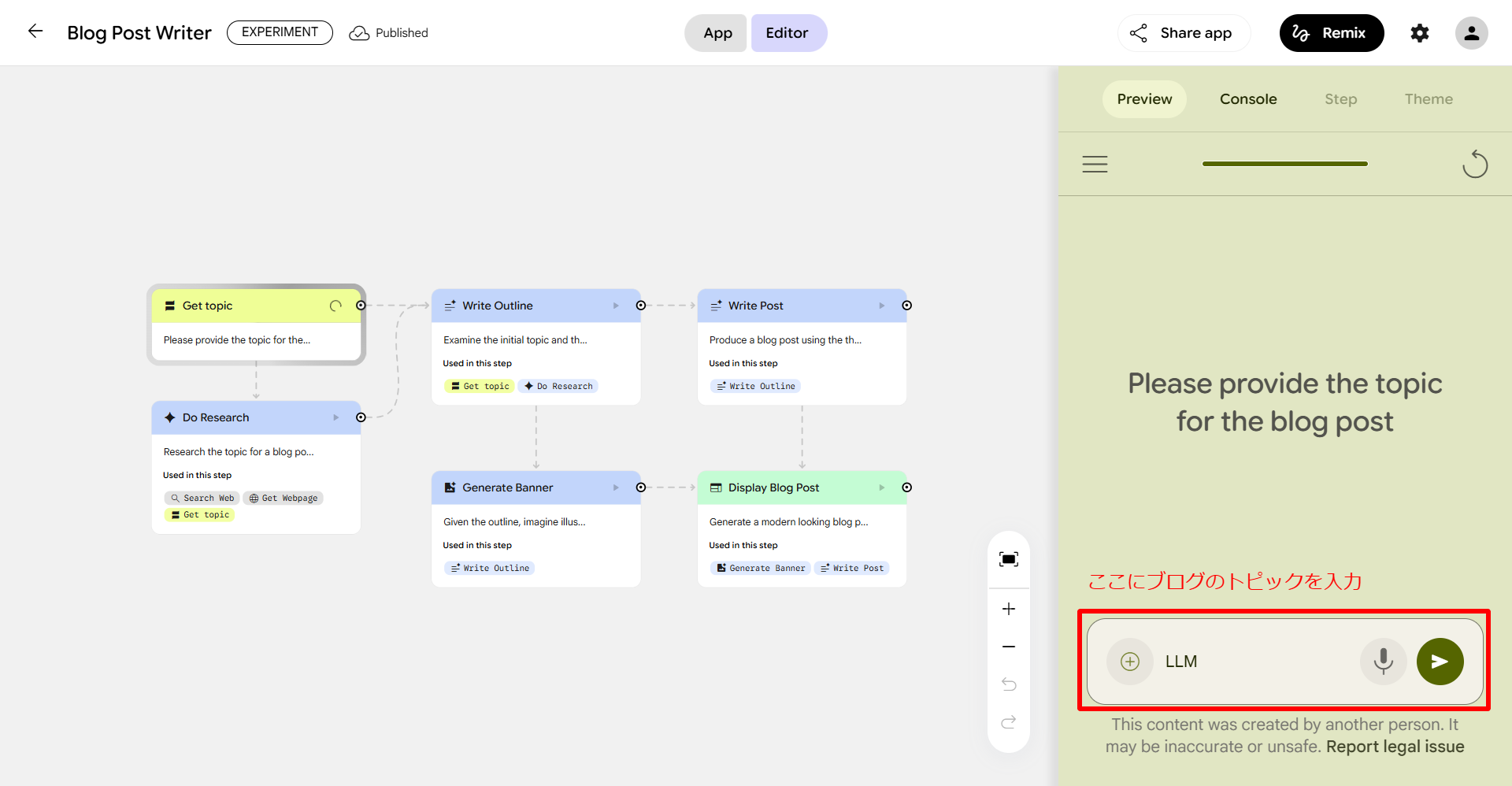Screen dimensions: 1512x786
Task: Click the back arrow icon
Action: click(35, 32)
